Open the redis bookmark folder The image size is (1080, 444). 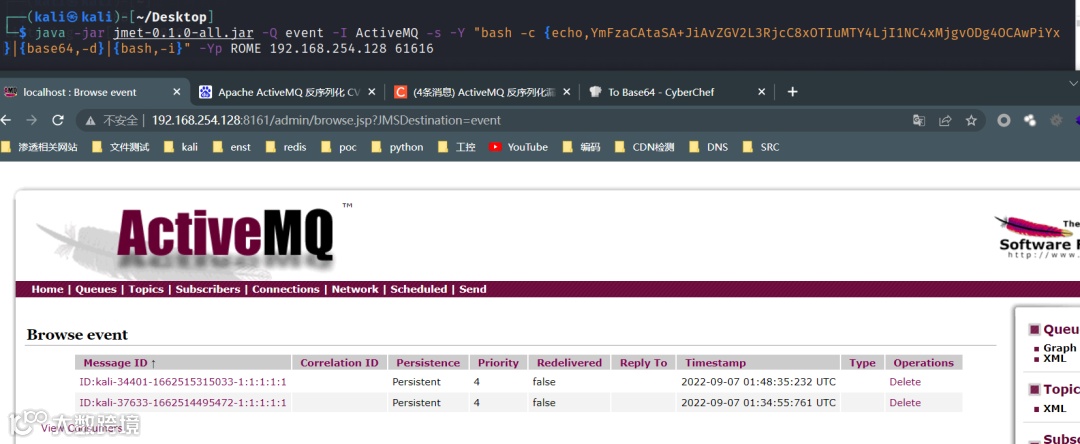(x=286, y=147)
